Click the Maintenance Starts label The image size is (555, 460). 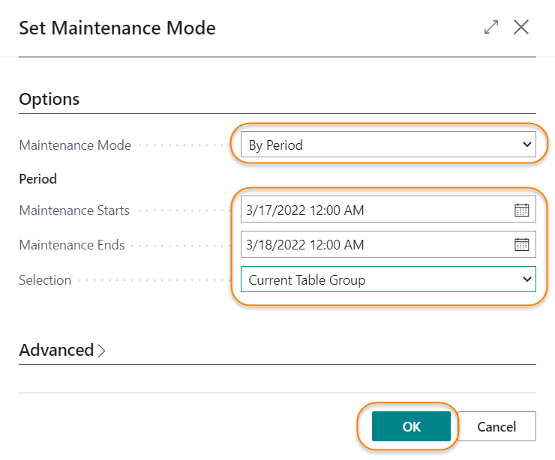(74, 210)
